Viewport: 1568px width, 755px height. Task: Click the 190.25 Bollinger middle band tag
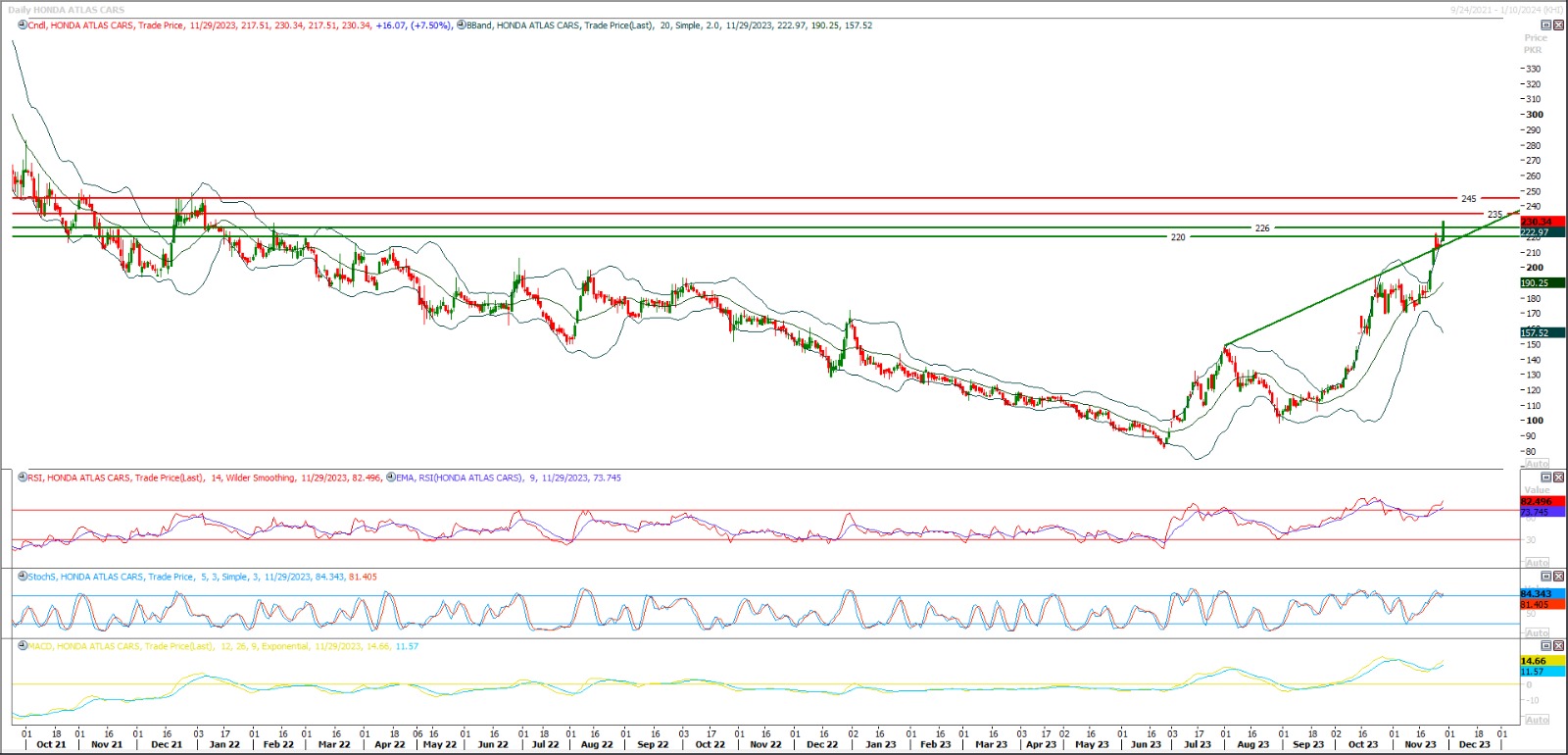1542,282
